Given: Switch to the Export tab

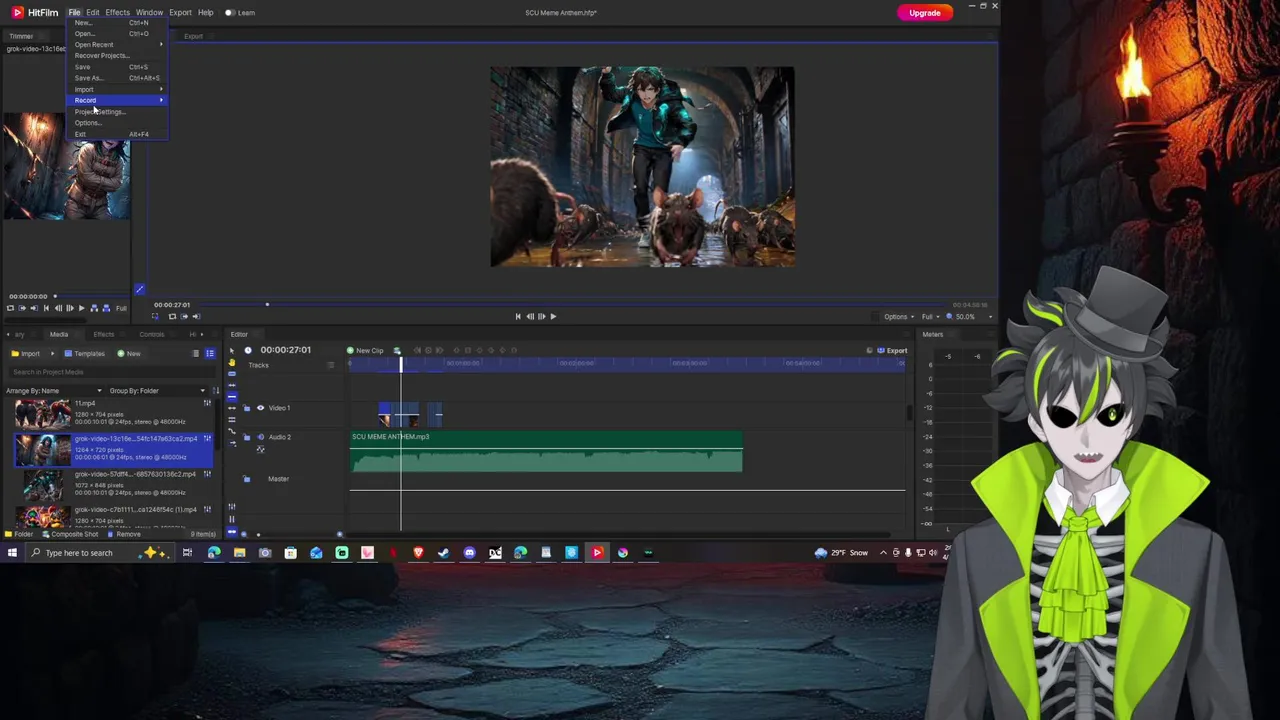Looking at the screenshot, I should [x=193, y=36].
